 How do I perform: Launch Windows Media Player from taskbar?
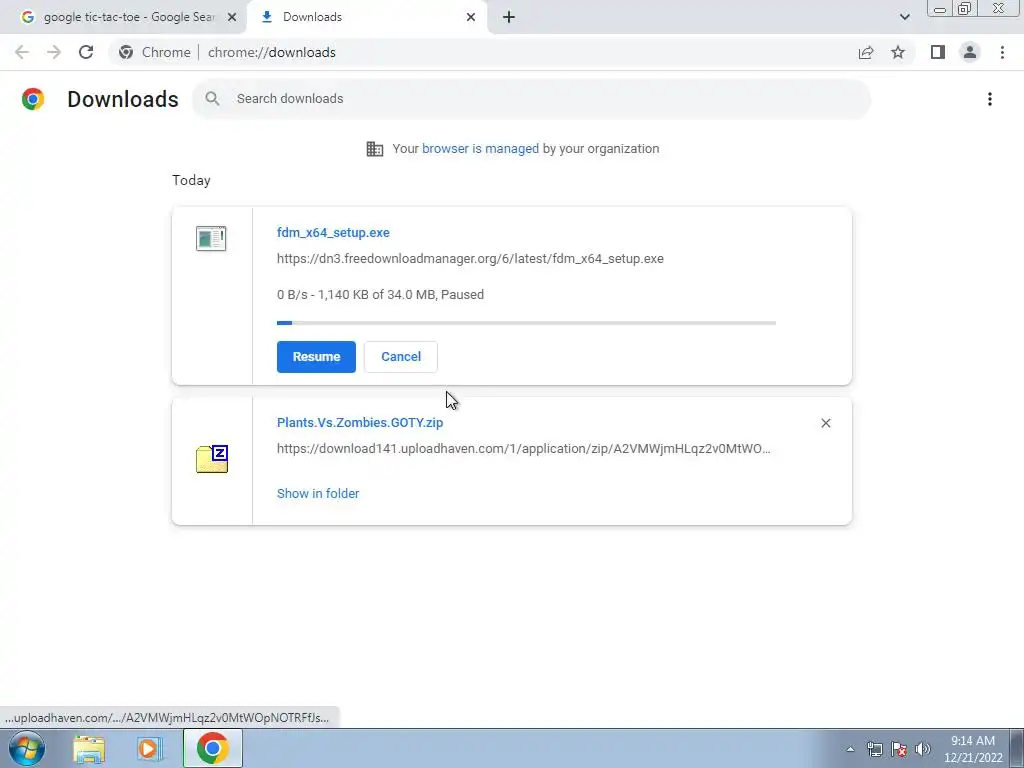coord(150,749)
